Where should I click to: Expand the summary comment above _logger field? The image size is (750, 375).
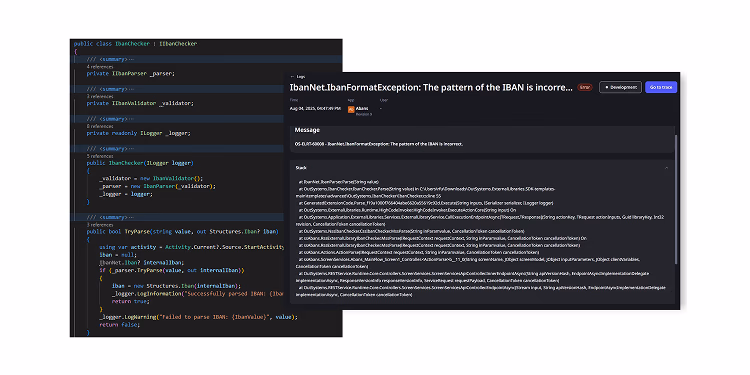coord(110,119)
